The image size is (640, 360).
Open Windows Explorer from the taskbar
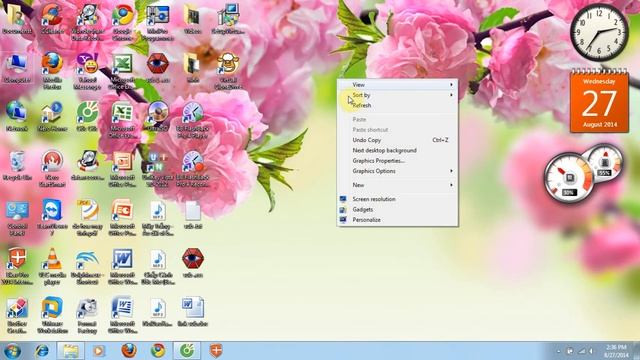(x=70, y=351)
